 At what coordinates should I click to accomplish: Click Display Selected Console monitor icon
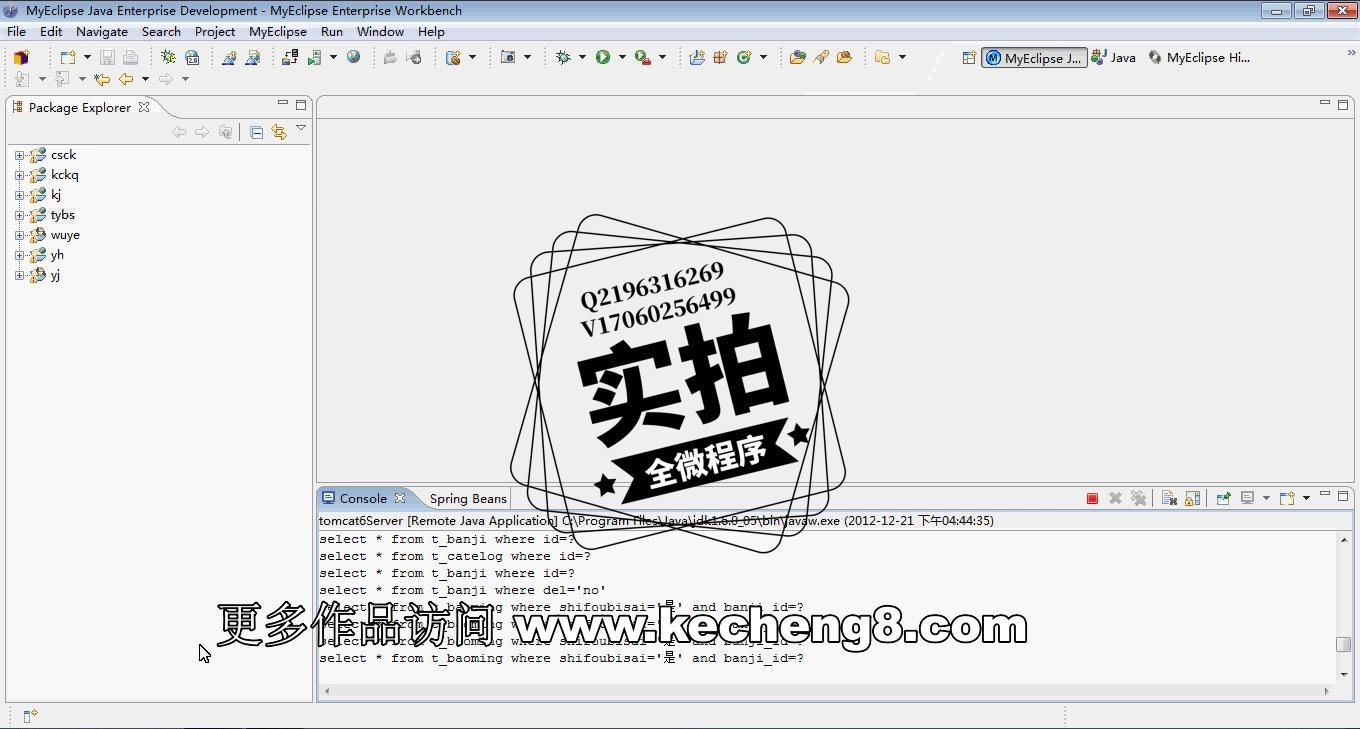(x=1248, y=498)
